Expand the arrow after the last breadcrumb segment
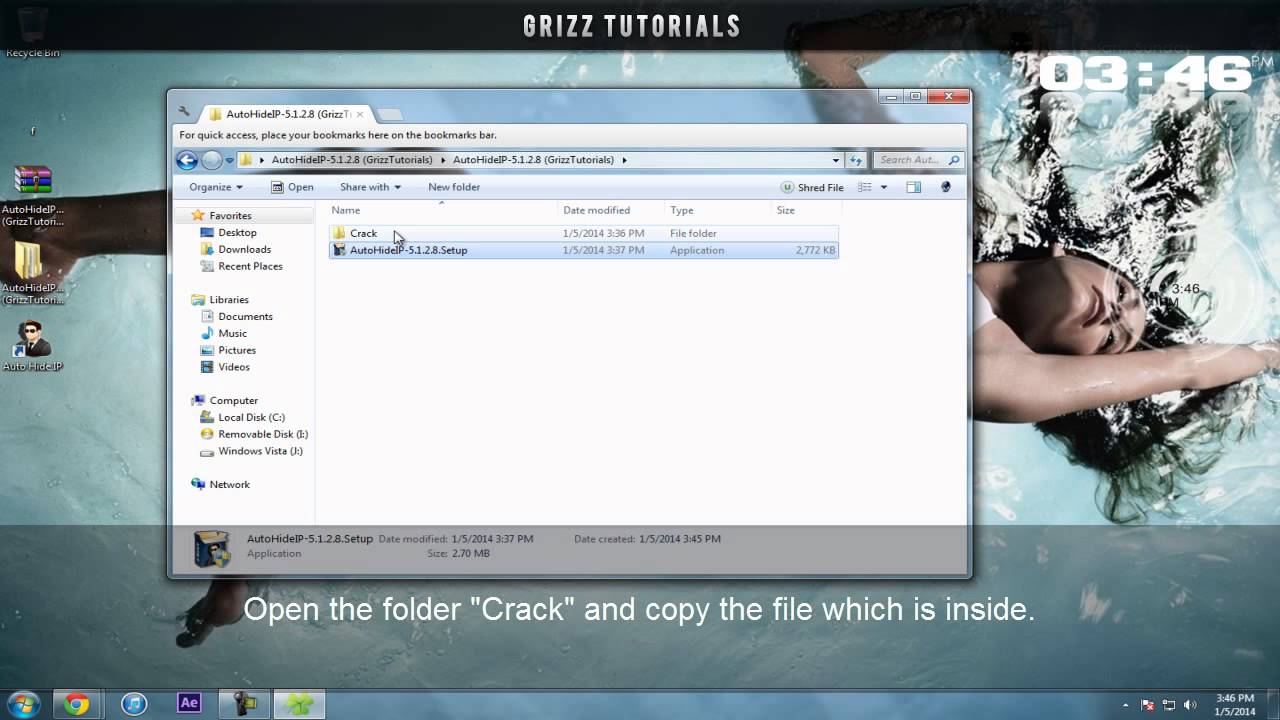1280x720 pixels. [624, 160]
